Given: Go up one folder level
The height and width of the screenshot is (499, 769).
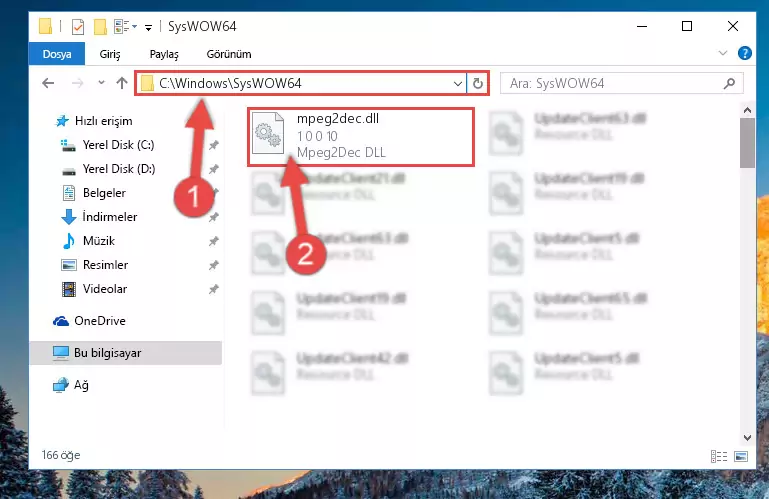Looking at the screenshot, I should pyautogui.click(x=122, y=83).
